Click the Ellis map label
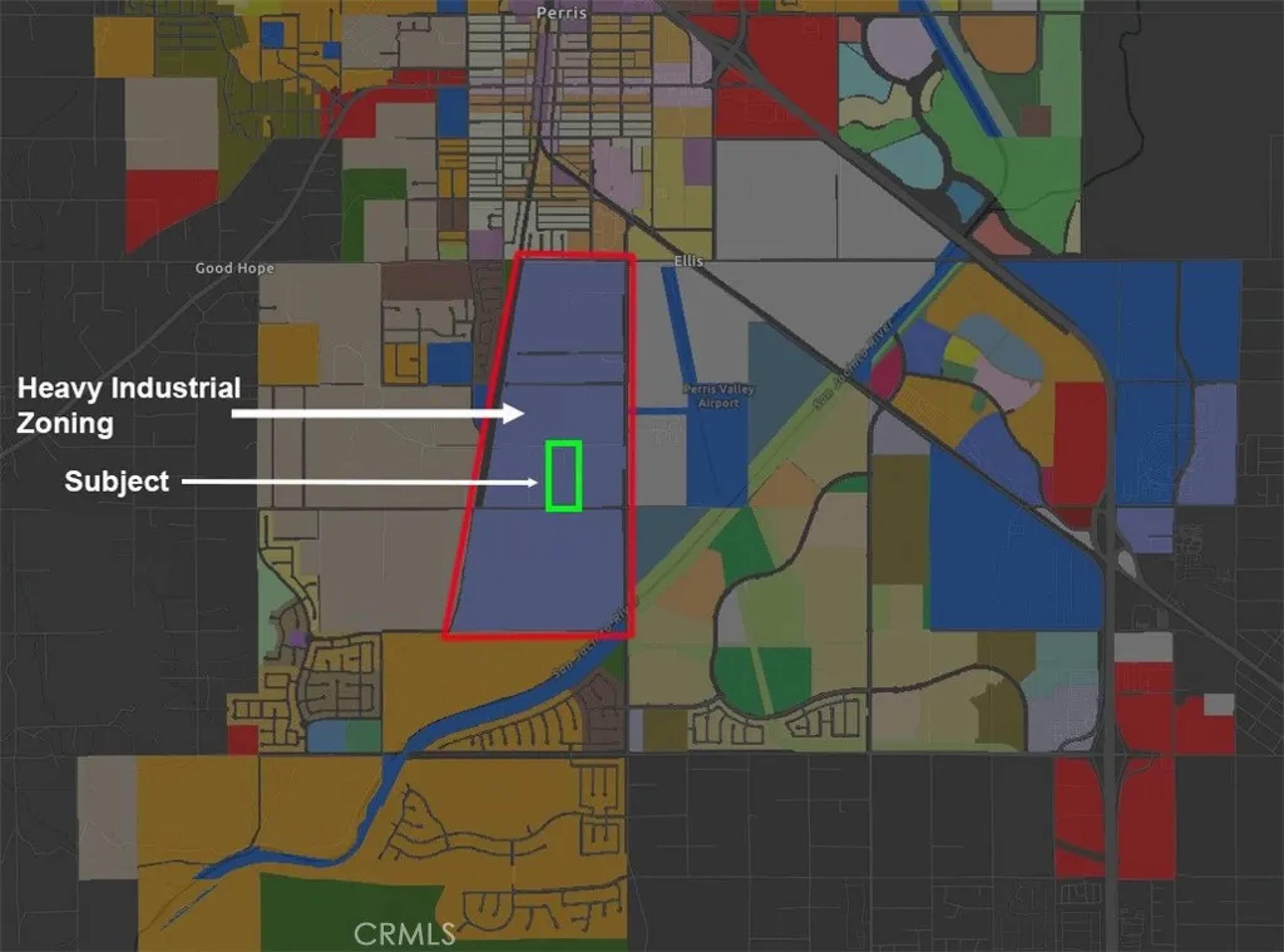The width and height of the screenshot is (1284, 952). tap(689, 261)
